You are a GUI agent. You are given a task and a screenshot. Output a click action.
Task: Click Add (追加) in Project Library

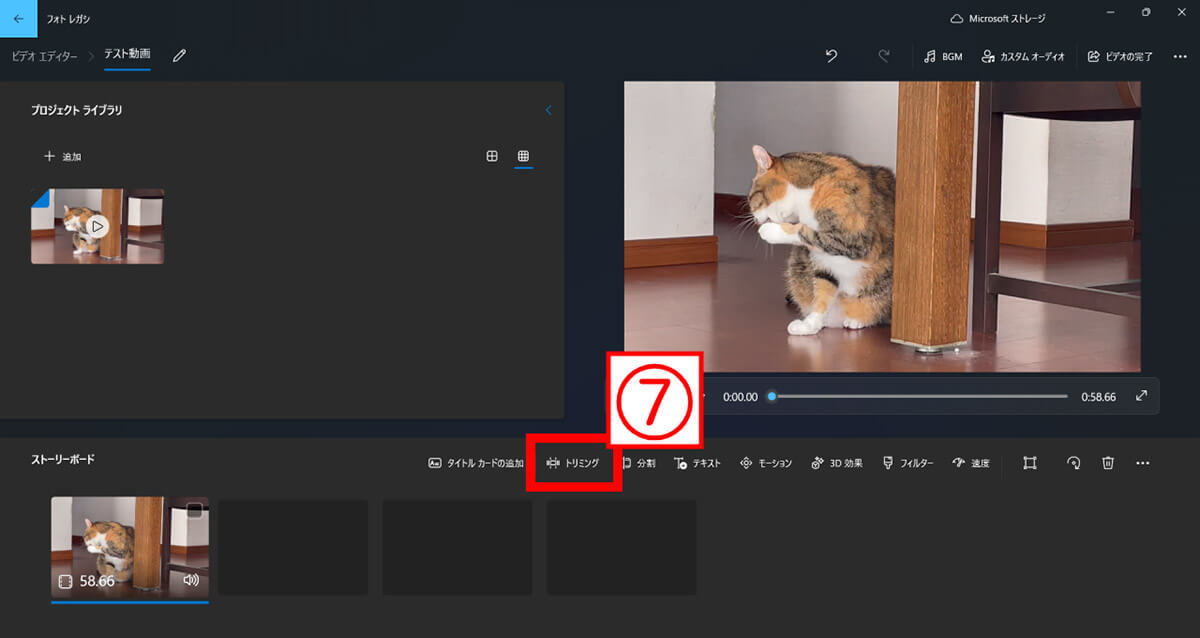(62, 157)
